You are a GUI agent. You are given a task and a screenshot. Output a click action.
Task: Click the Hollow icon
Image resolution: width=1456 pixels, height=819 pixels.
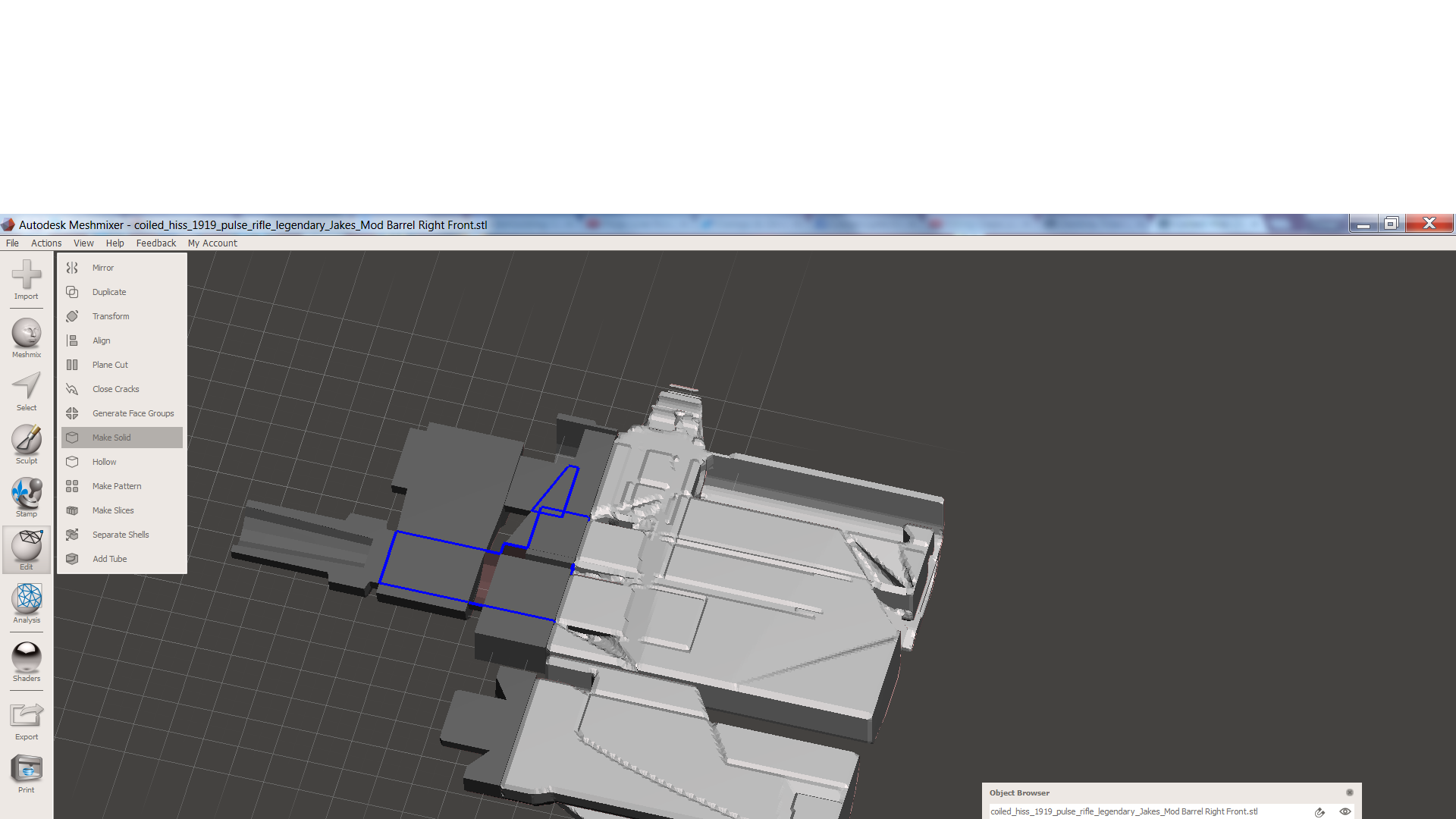72,462
